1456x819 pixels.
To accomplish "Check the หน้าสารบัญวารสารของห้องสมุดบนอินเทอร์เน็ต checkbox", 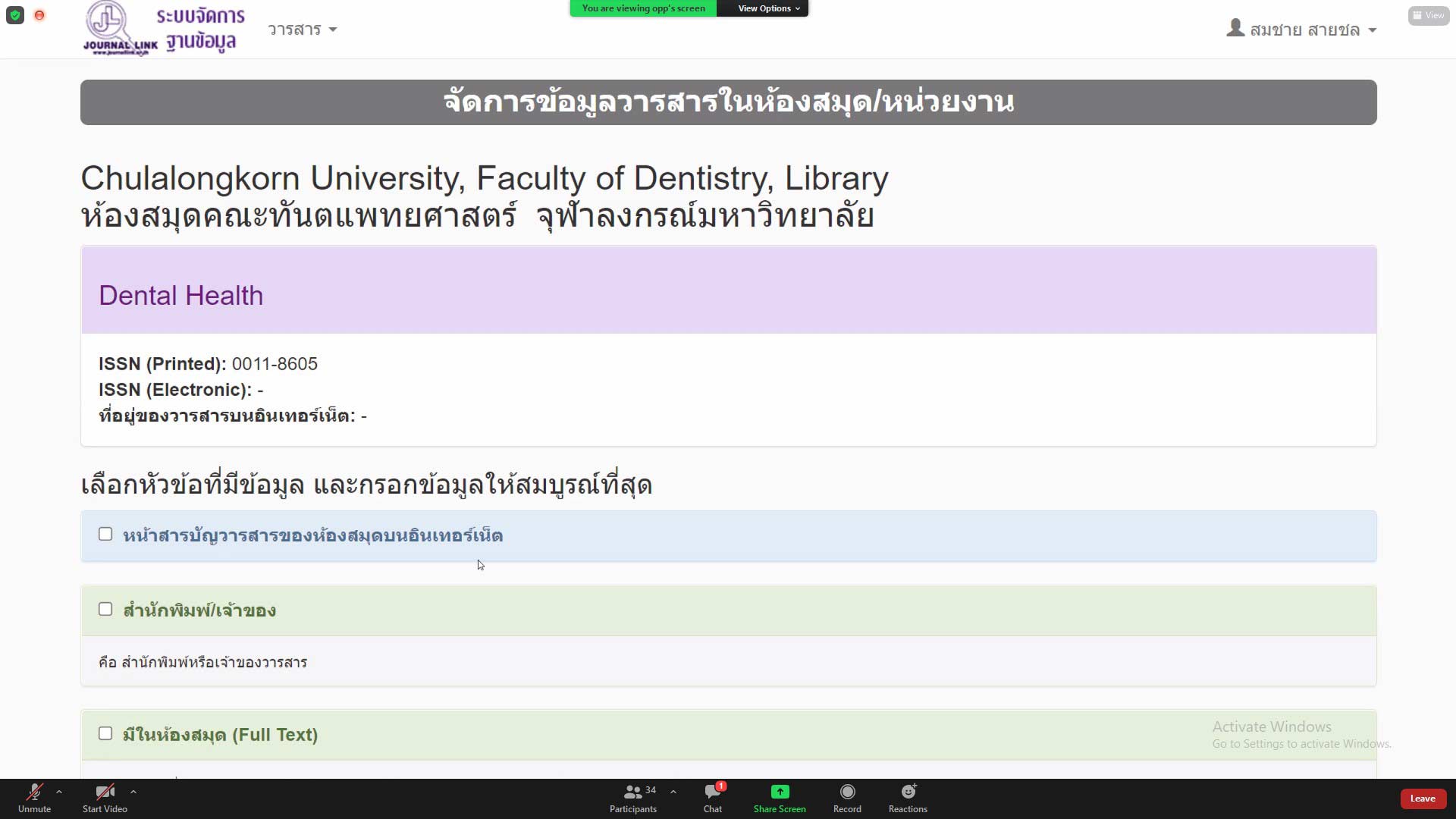I will (x=105, y=535).
